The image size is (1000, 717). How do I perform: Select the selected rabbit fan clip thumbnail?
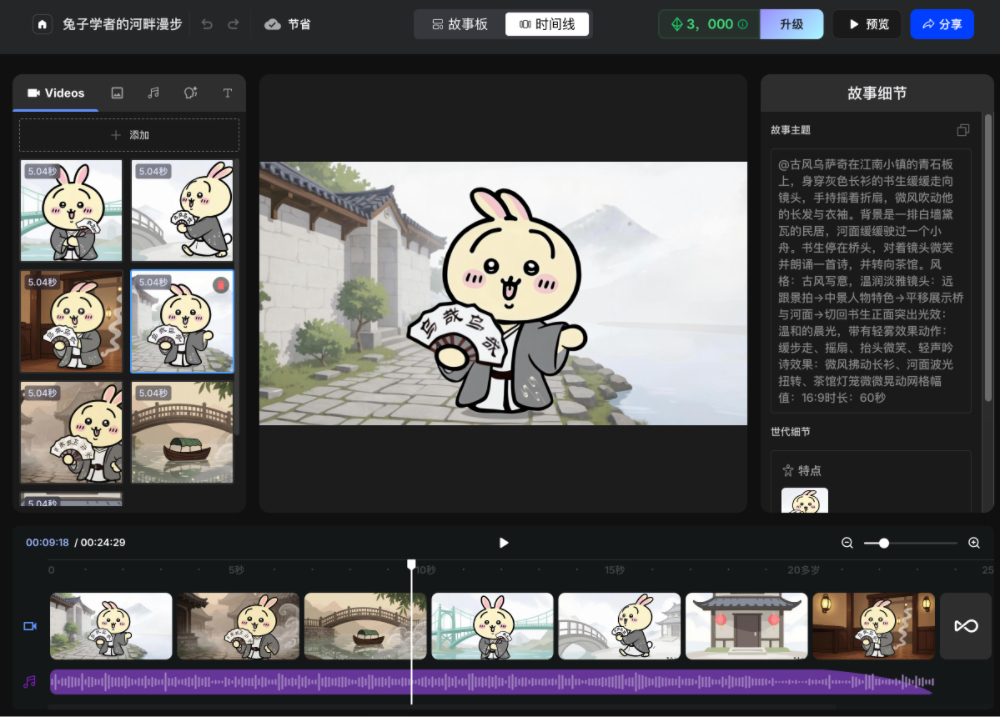click(181, 321)
